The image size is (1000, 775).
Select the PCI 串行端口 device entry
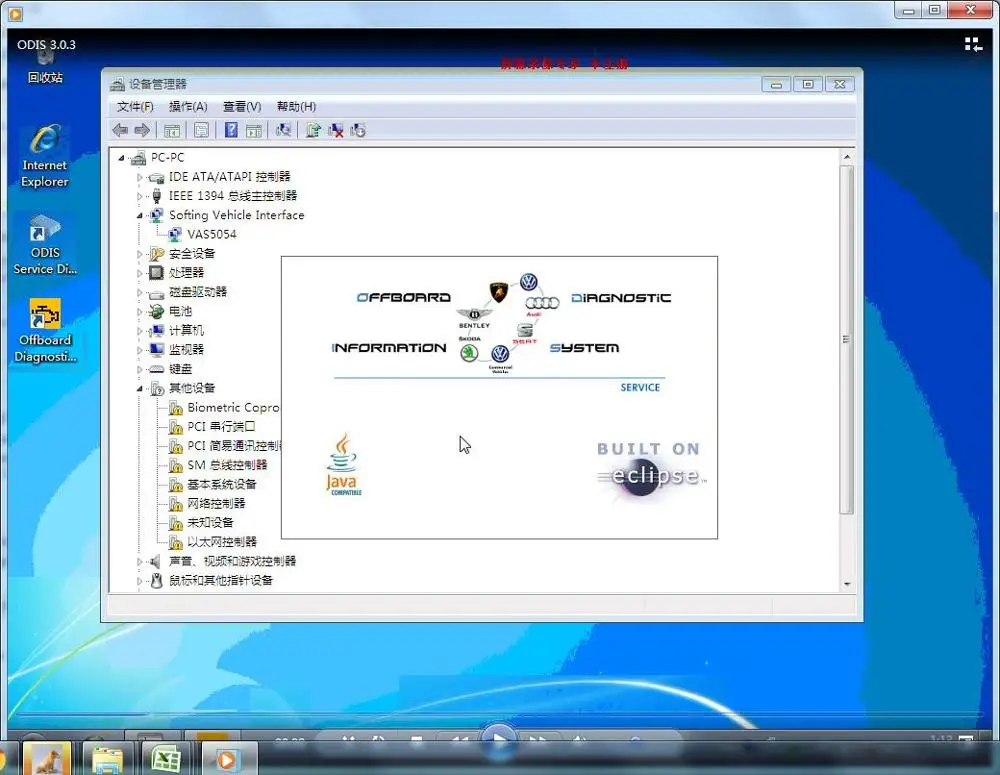(221, 426)
